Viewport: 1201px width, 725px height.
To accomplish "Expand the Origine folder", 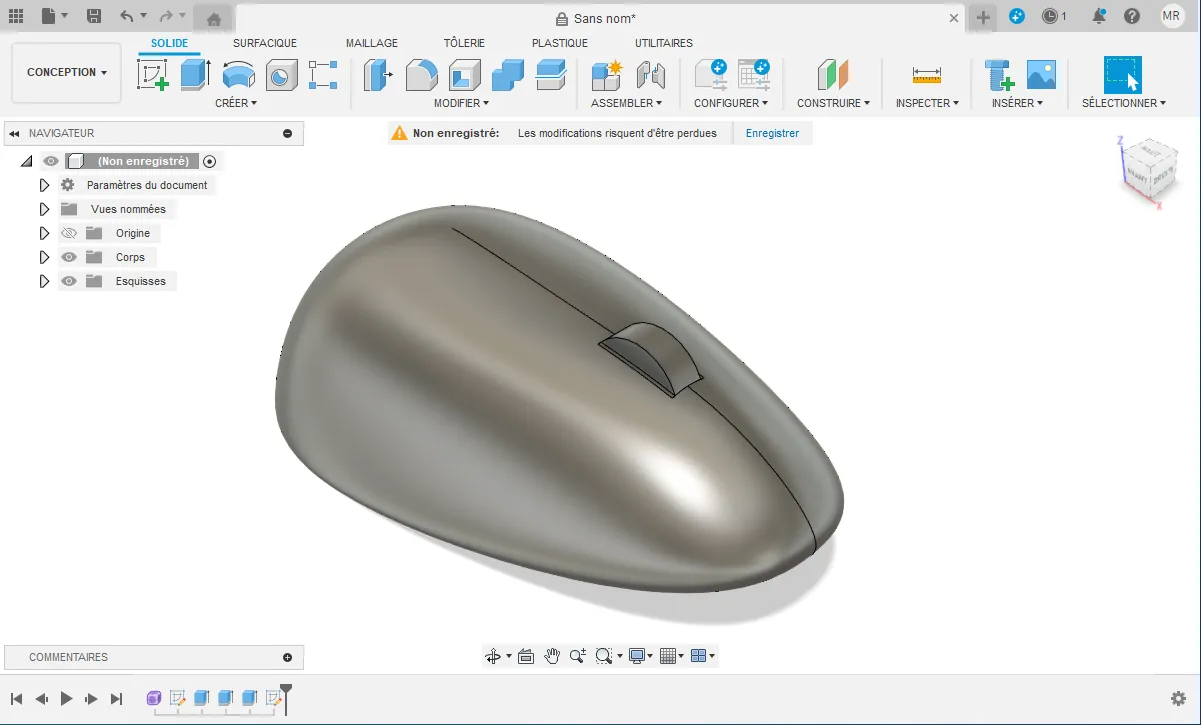I will [x=44, y=233].
